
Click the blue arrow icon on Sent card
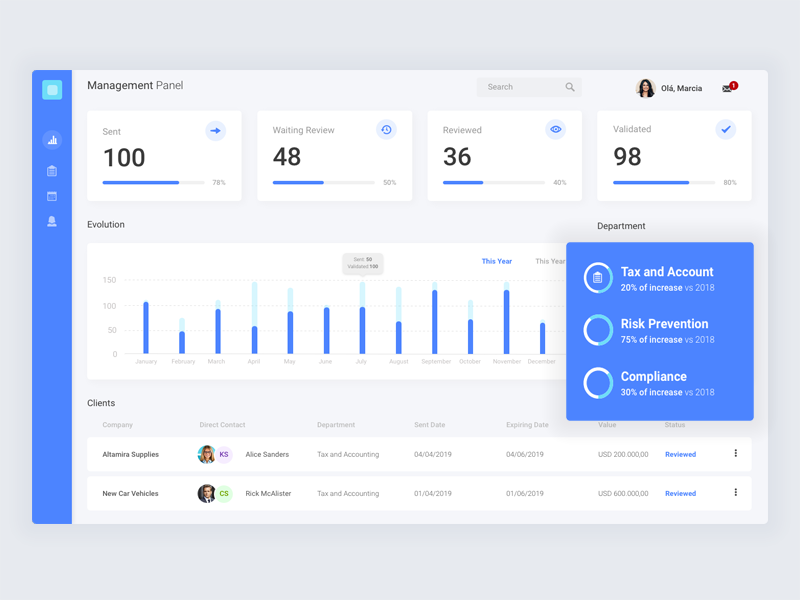(x=216, y=131)
